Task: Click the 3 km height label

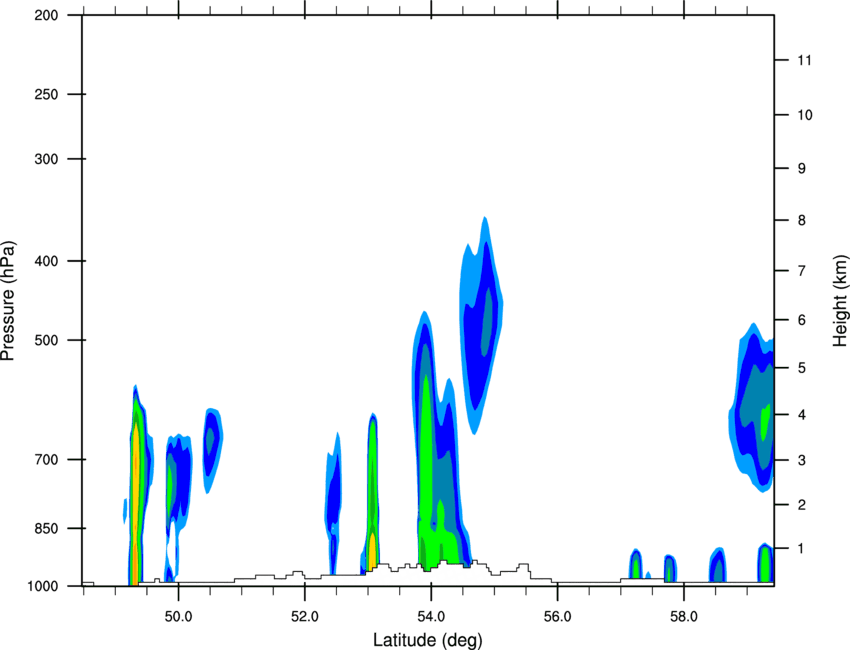Action: [x=802, y=460]
